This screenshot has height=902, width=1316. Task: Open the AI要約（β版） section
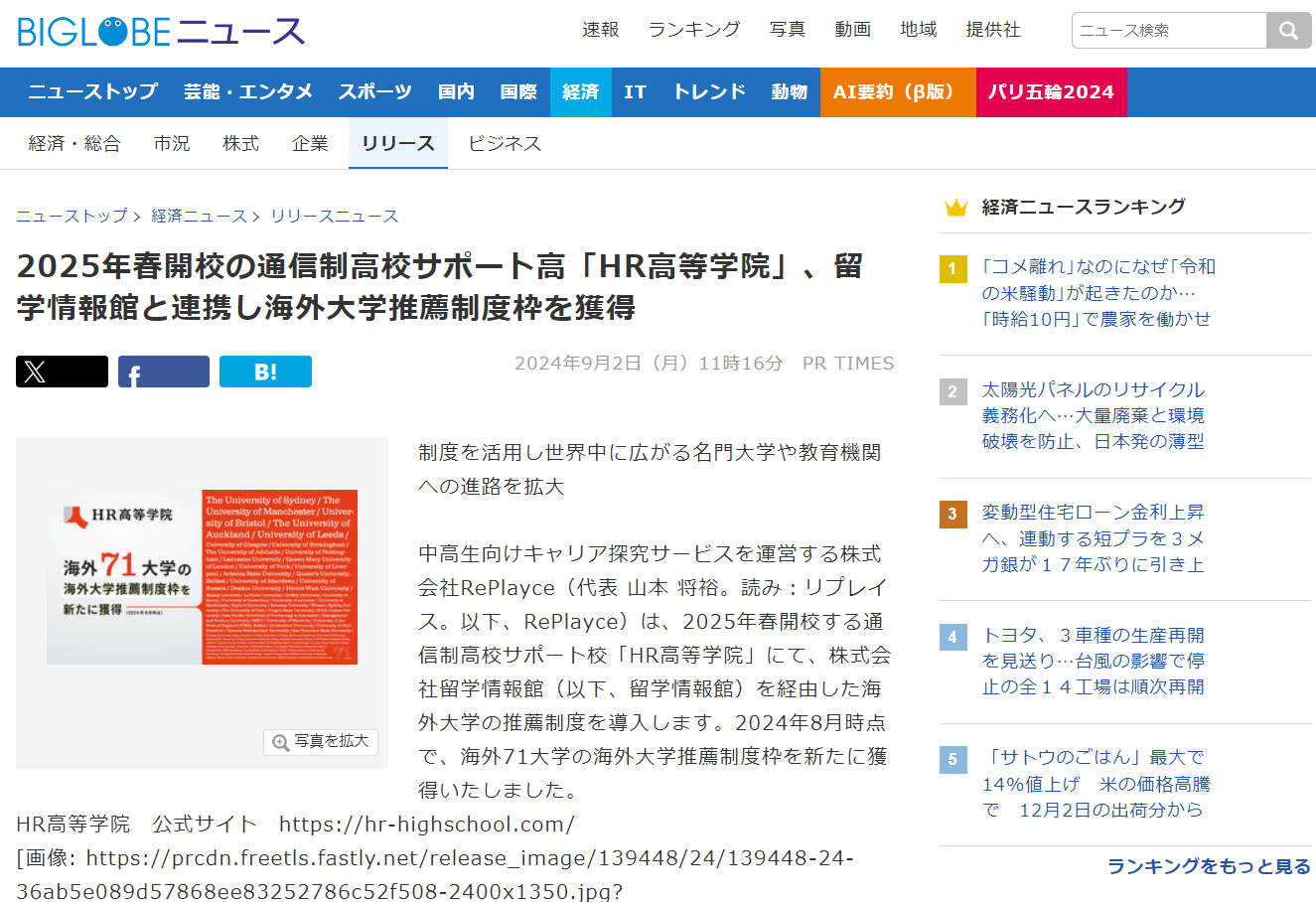pyautogui.click(x=898, y=92)
